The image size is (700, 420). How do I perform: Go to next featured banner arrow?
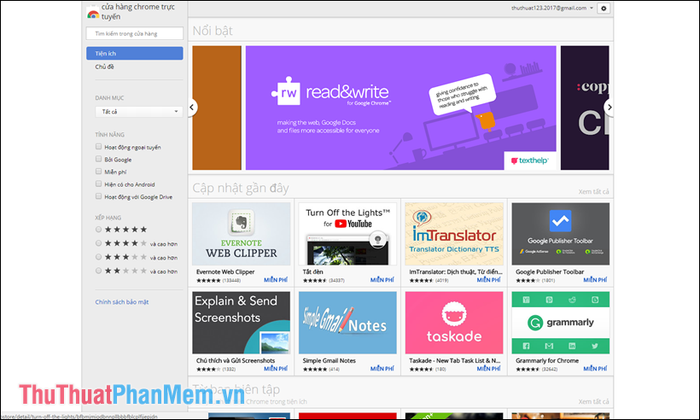pos(609,107)
